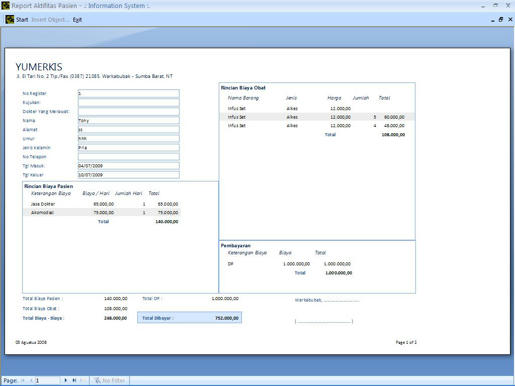Click the 60.000,00 total in the Infus Set row
515x386 pixels.
pyautogui.click(x=394, y=117)
